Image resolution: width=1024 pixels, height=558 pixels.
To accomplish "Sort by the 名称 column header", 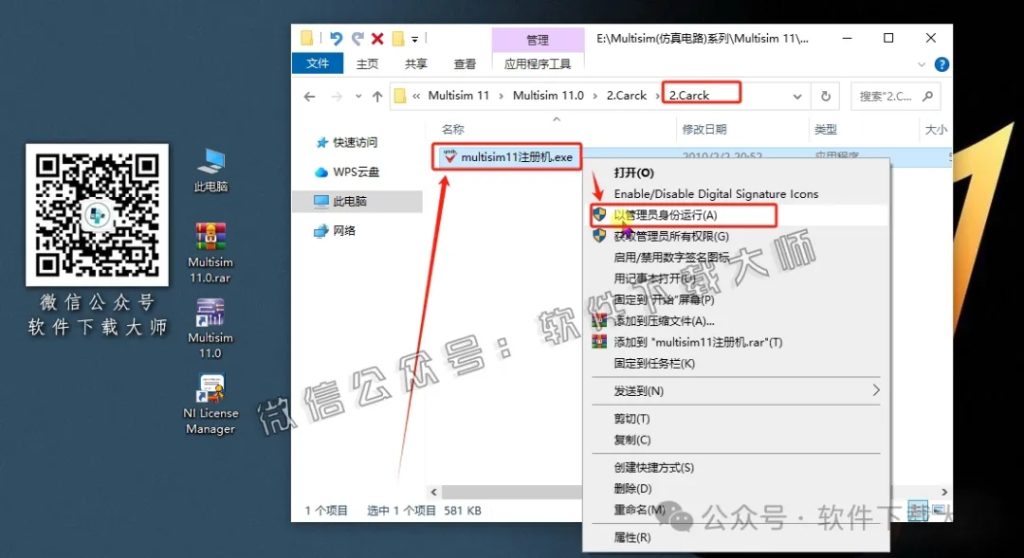I will (453, 129).
